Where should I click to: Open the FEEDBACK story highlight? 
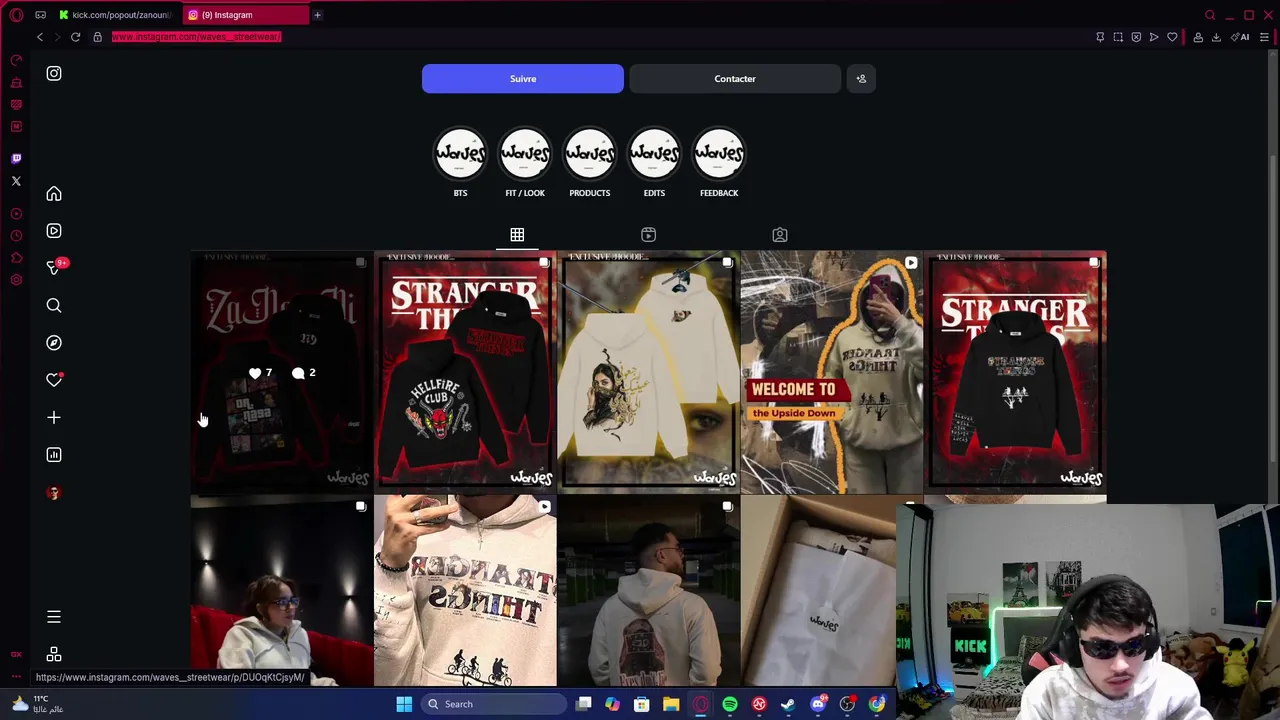[719, 155]
